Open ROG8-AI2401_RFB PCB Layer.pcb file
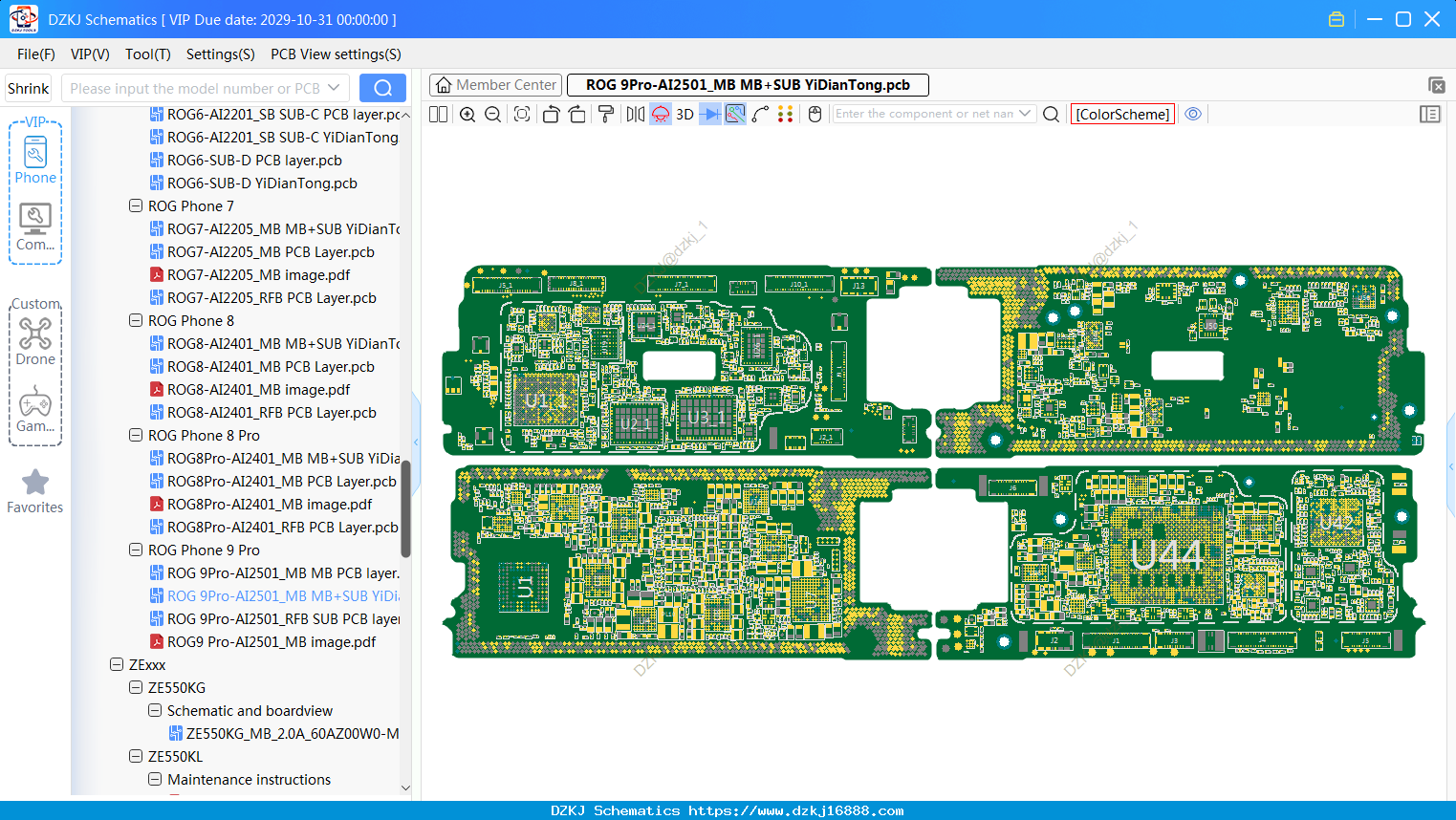 pyautogui.click(x=263, y=413)
